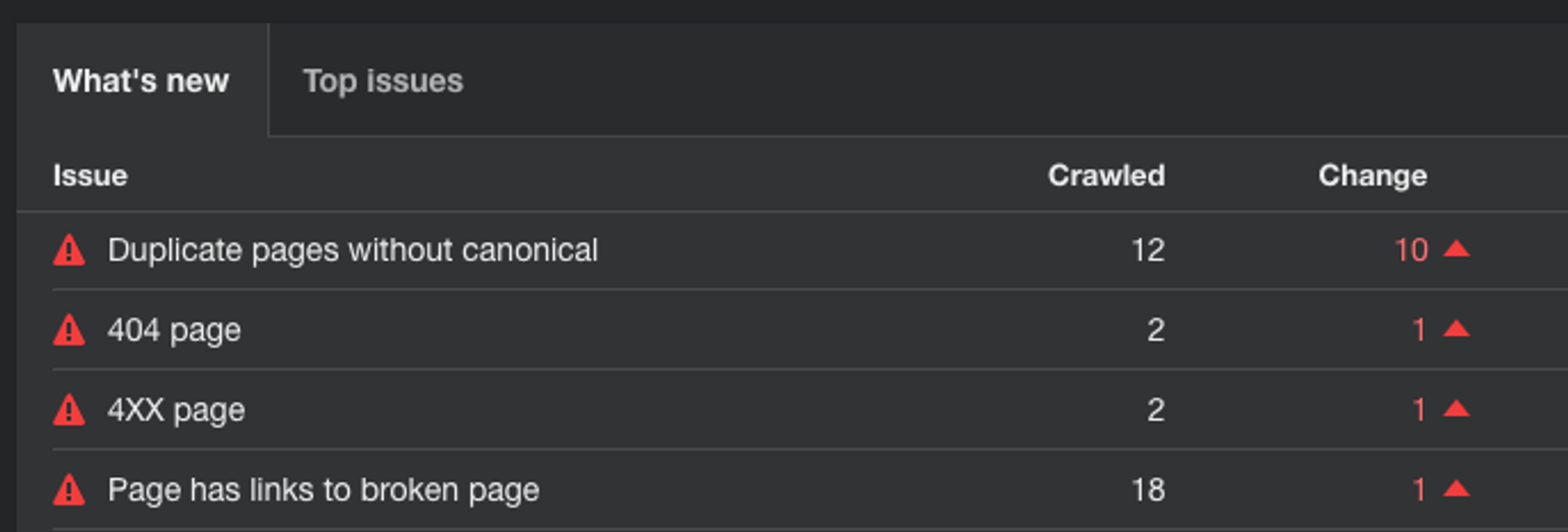Screen dimensions: 1568x532
Task: Click the Issue column header
Action: (90, 176)
